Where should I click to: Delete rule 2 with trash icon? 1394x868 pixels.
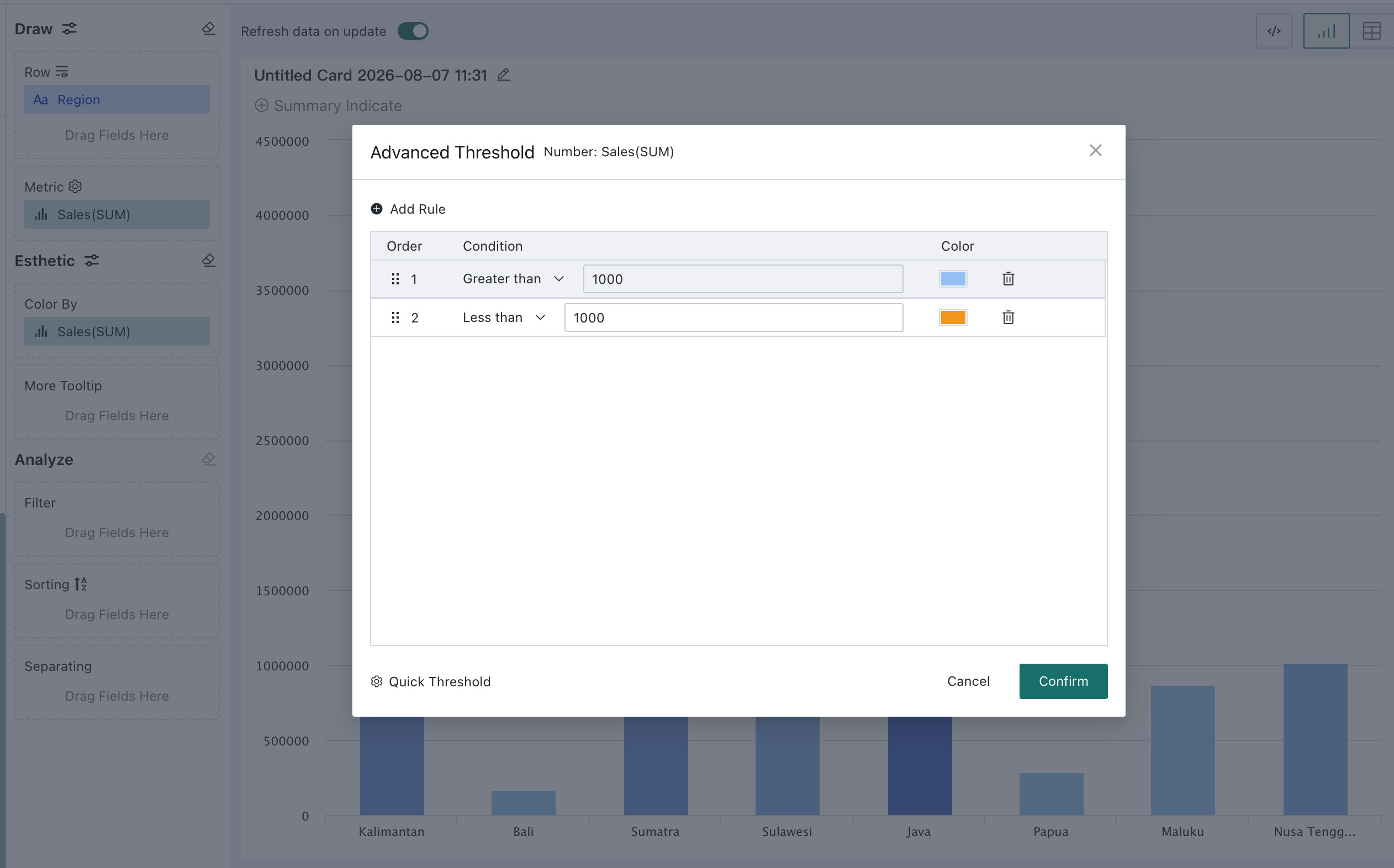[1008, 317]
